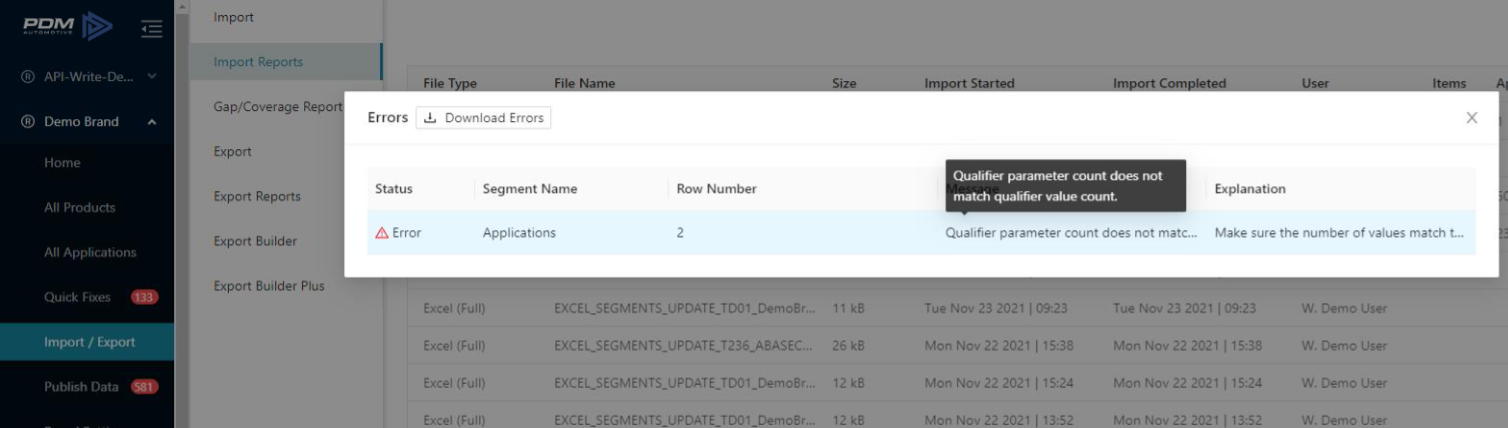Open All Applications in the sidebar
This screenshot has height=428, width=1508.
(x=90, y=253)
